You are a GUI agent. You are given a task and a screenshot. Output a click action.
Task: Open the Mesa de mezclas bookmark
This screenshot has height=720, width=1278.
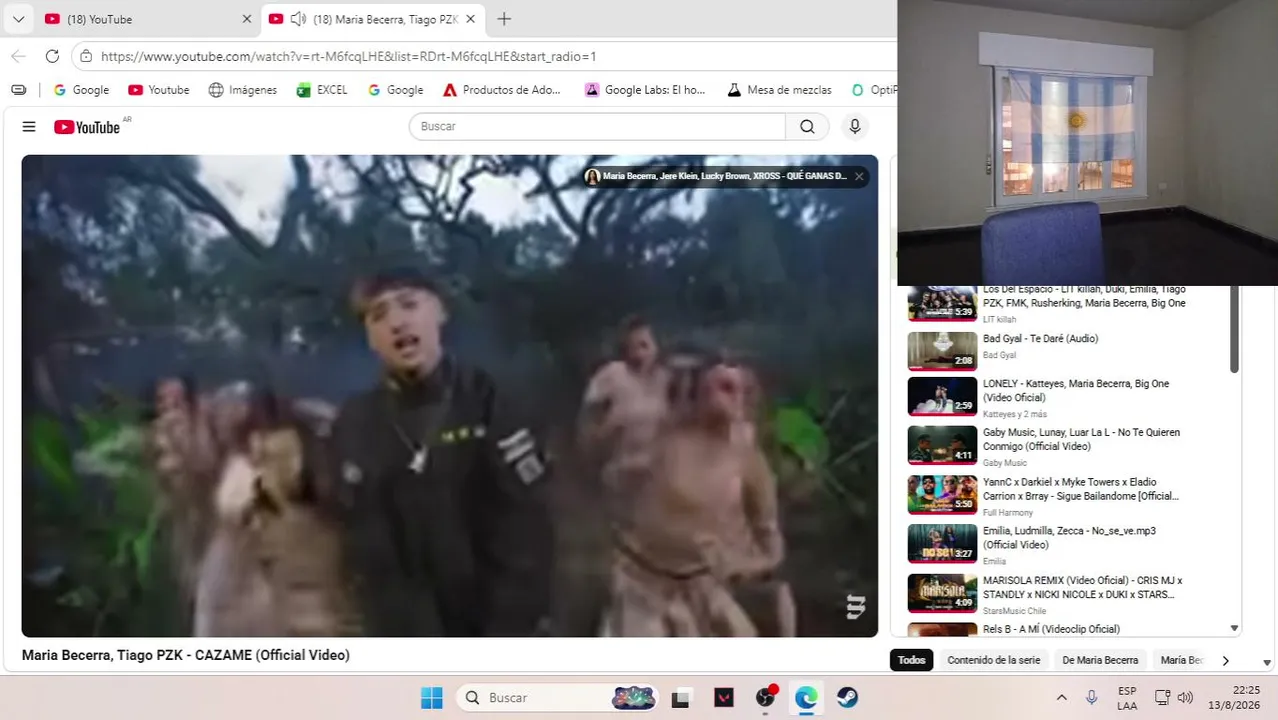(779, 90)
